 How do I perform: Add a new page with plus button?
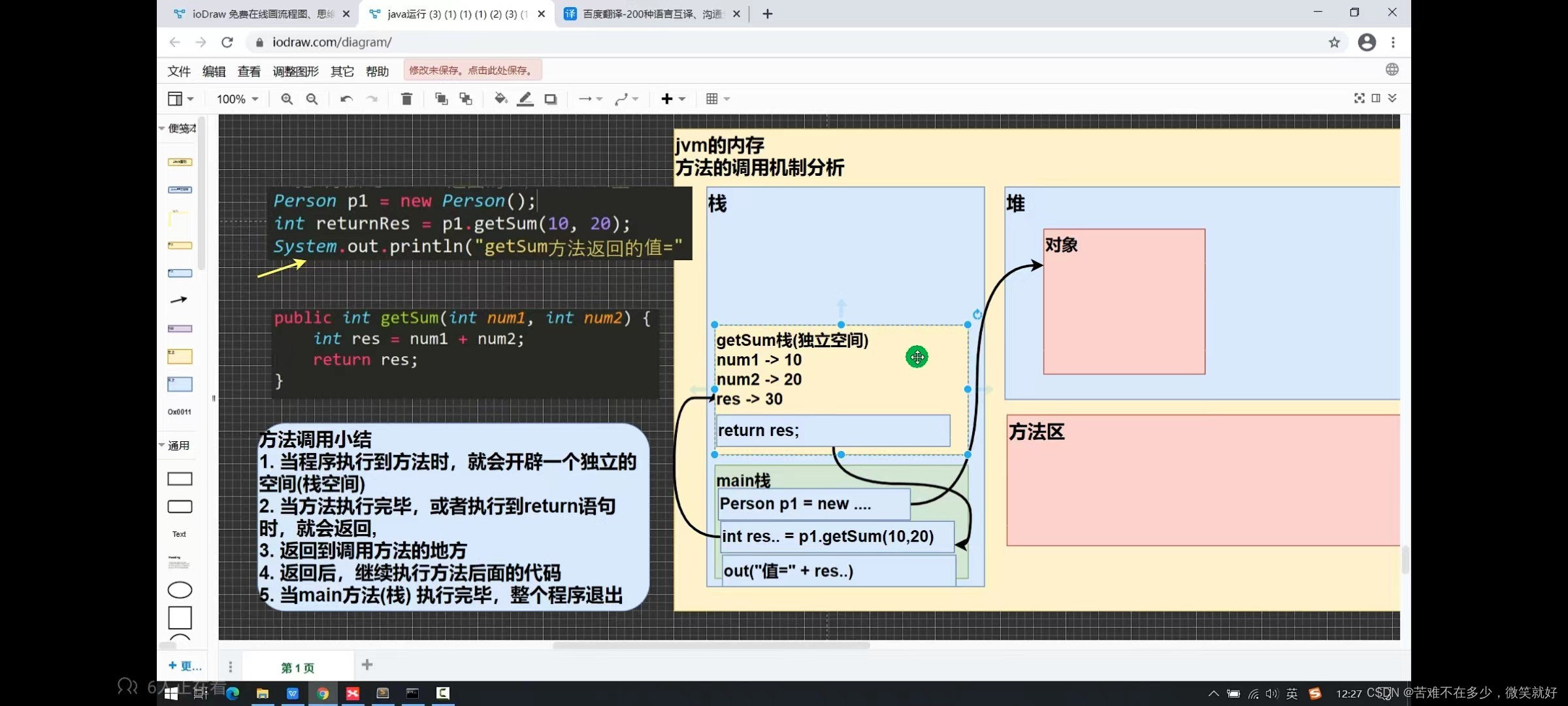(x=367, y=665)
